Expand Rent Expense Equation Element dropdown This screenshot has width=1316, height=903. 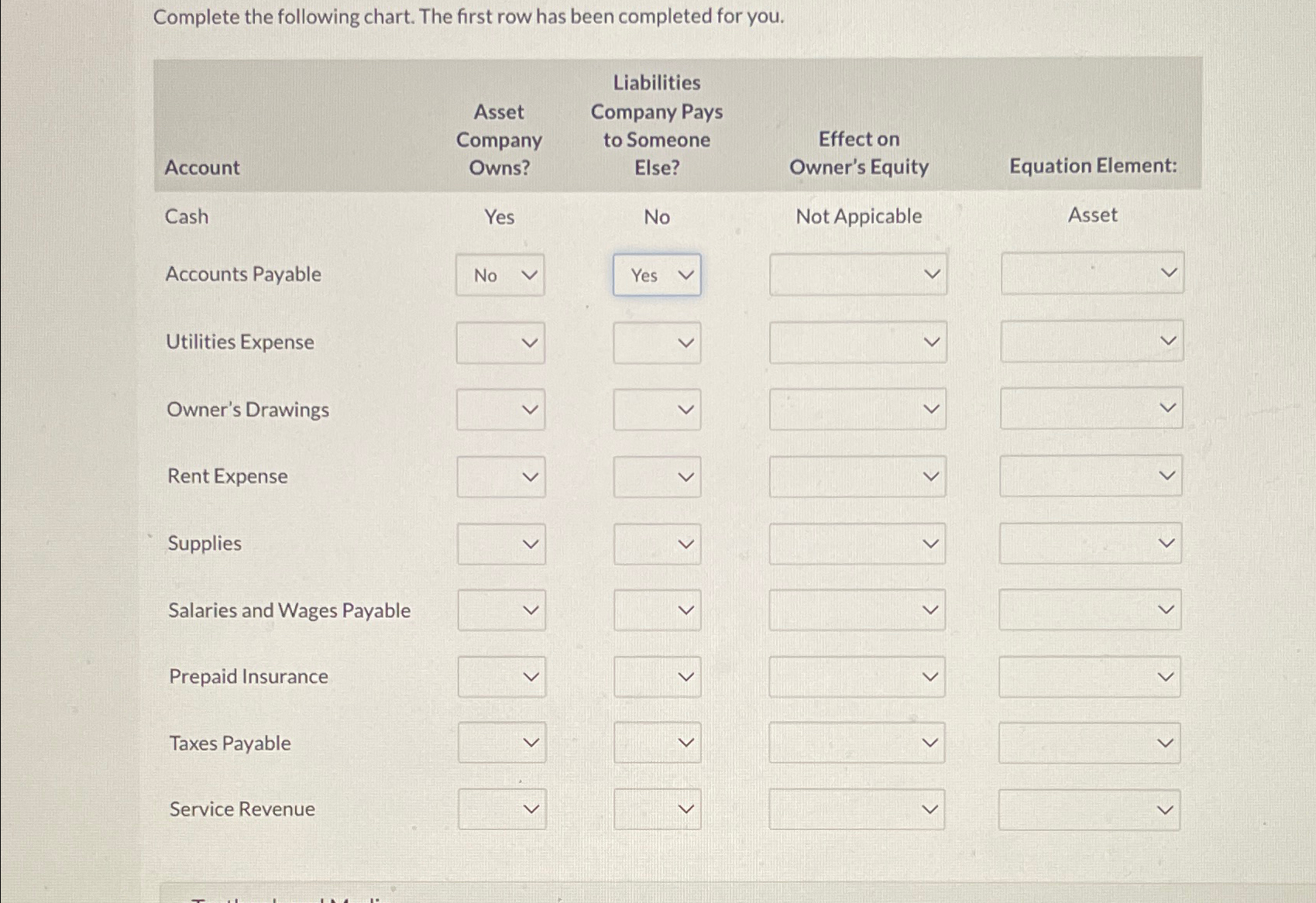(1091, 476)
